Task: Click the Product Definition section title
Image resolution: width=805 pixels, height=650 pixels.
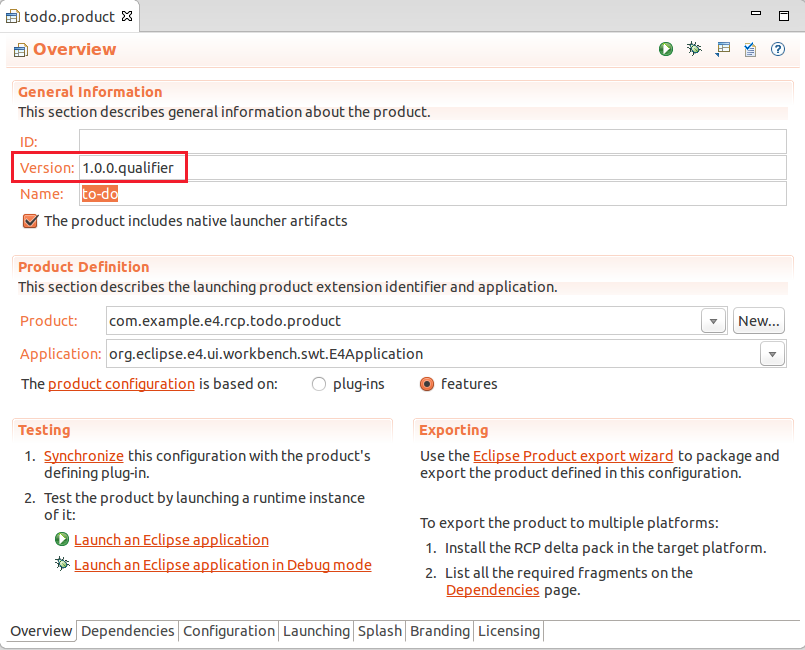Action: point(84,267)
